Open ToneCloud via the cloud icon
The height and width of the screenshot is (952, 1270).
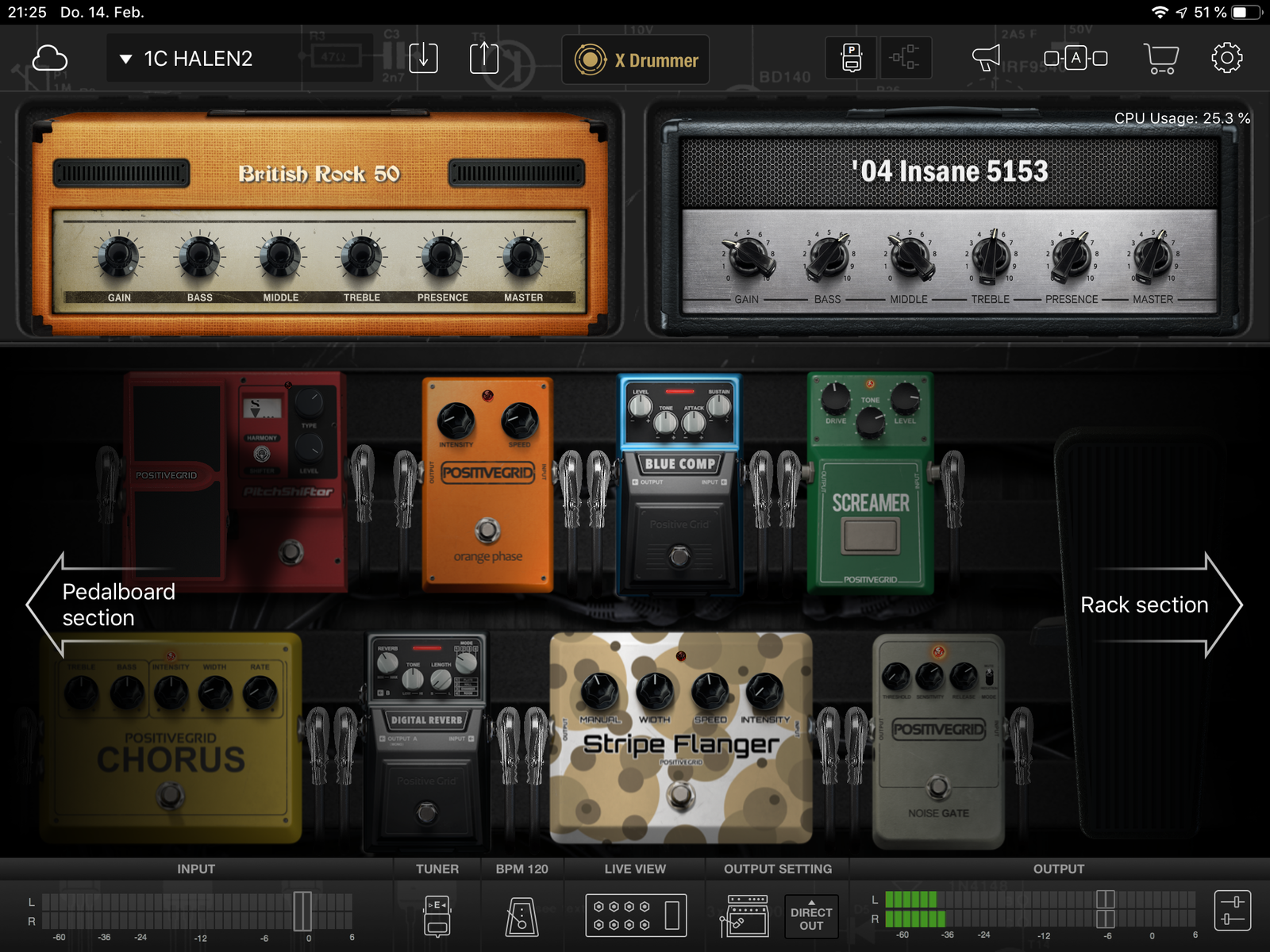point(49,59)
